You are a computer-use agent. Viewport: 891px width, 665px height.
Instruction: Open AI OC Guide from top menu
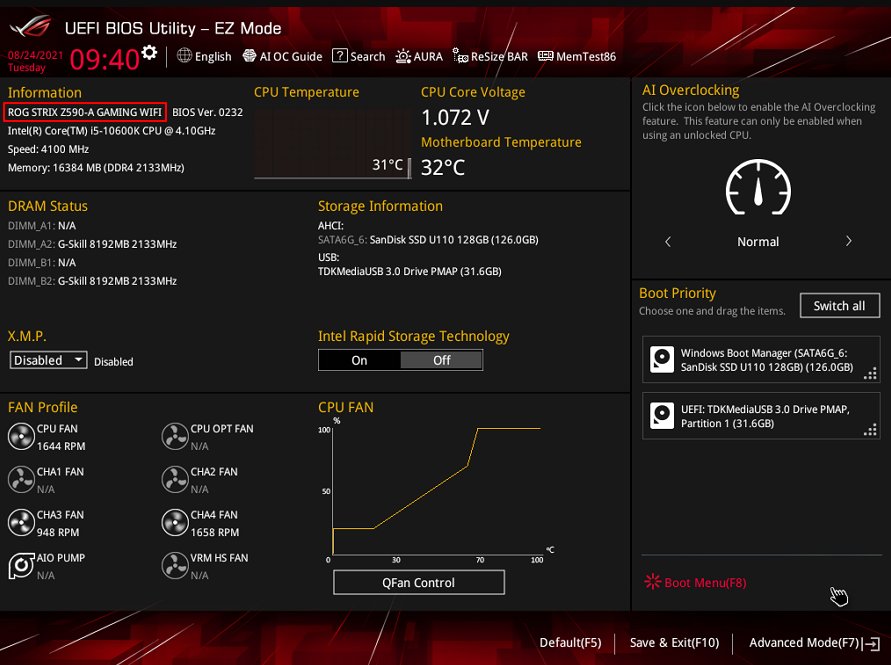click(x=282, y=57)
